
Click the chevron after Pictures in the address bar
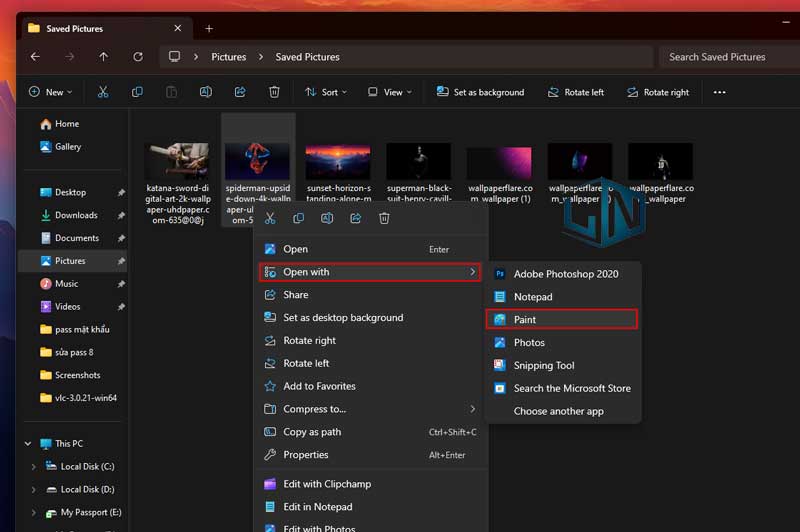click(261, 57)
